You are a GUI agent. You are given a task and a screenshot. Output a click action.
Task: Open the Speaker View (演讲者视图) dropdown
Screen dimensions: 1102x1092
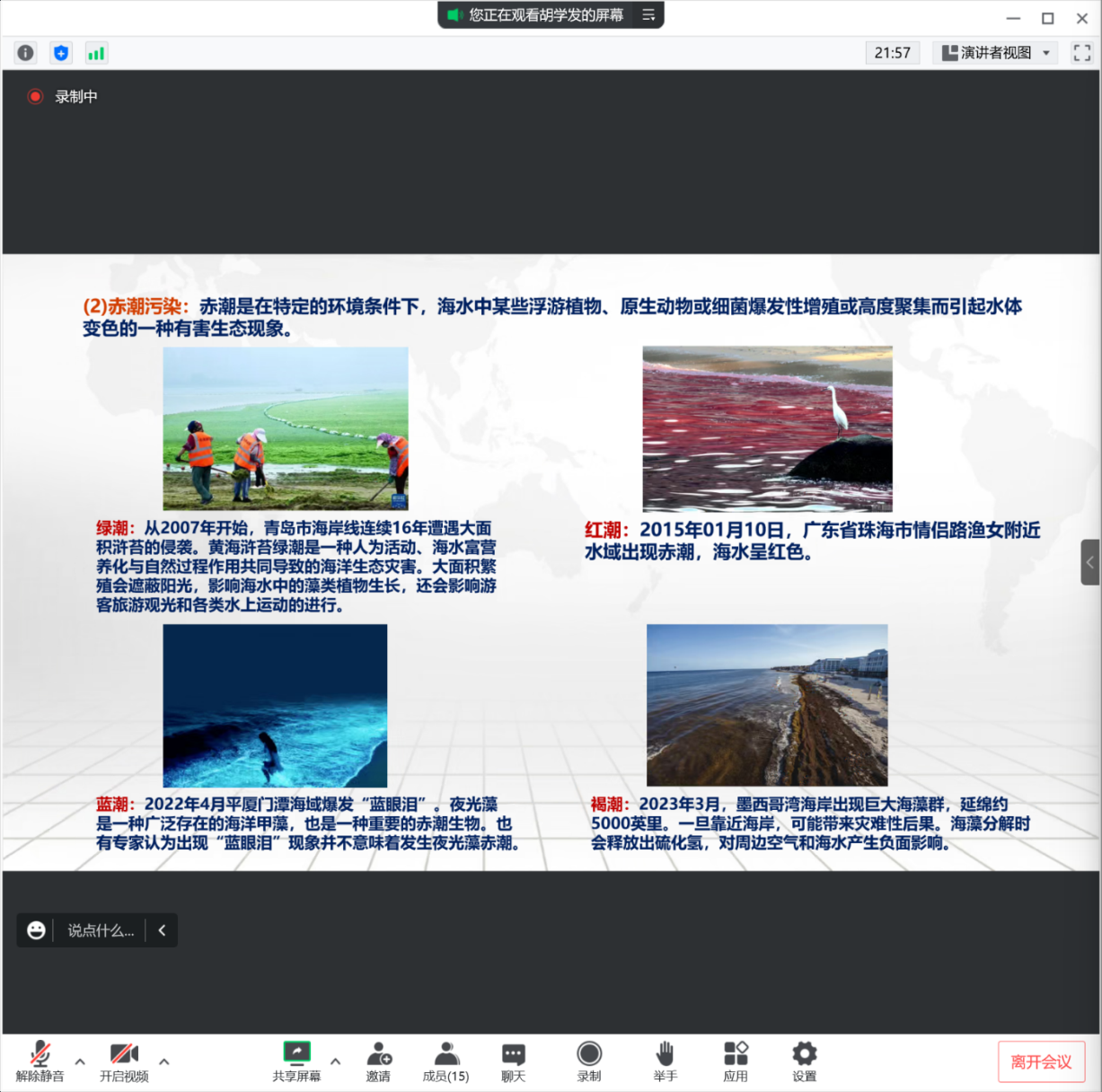pyautogui.click(x=996, y=53)
